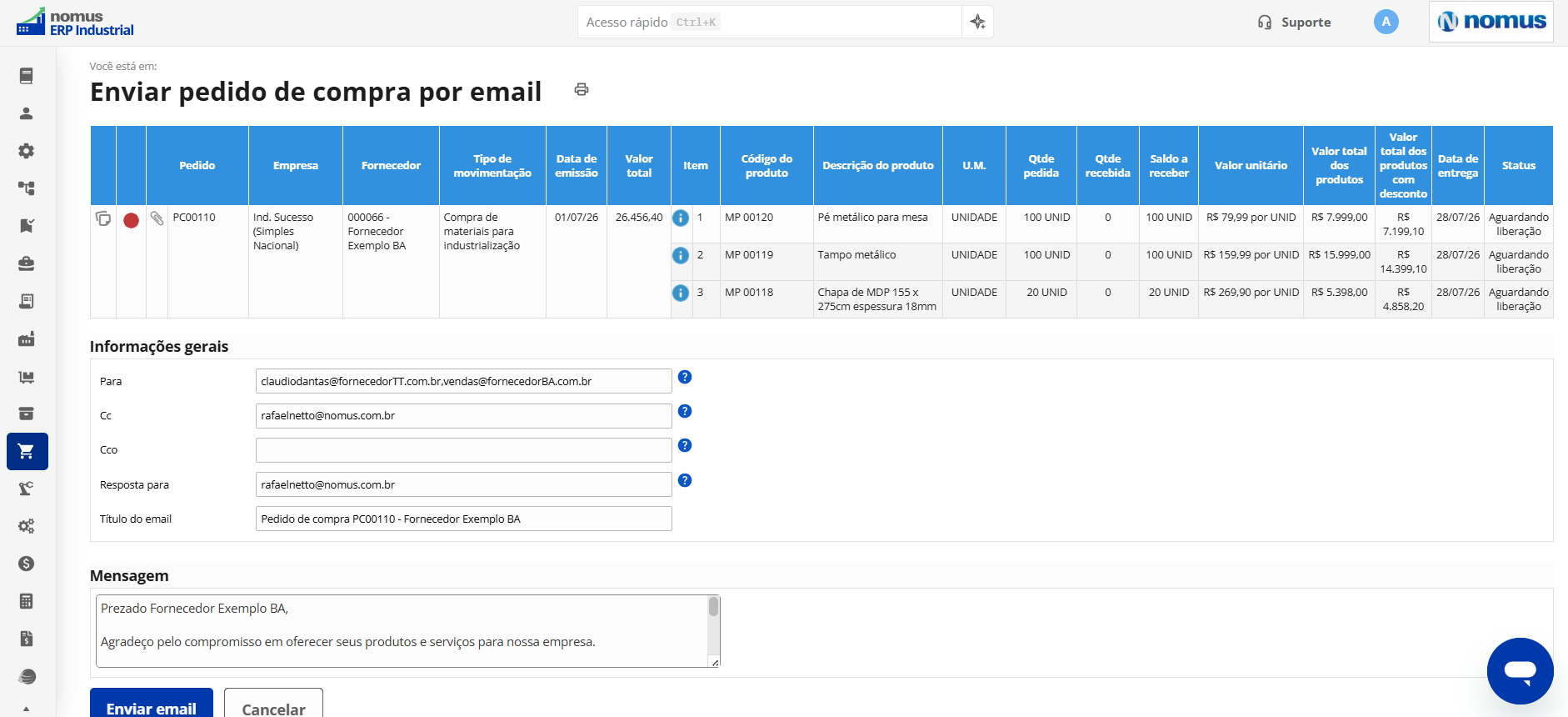This screenshot has height=717, width=1568.
Task: Click info icon for item 1 MP 00120
Action: pyautogui.click(x=681, y=218)
